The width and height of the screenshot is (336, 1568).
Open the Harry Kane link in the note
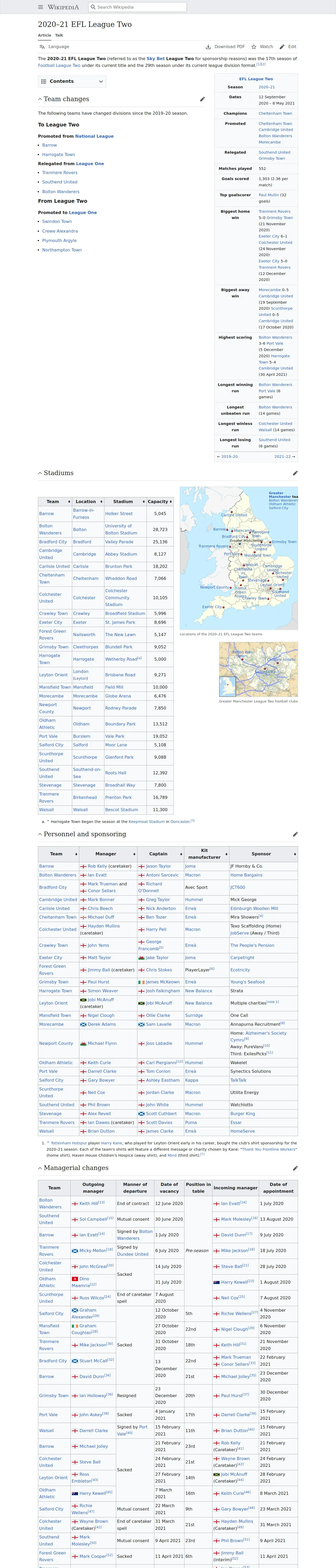(111, 1143)
